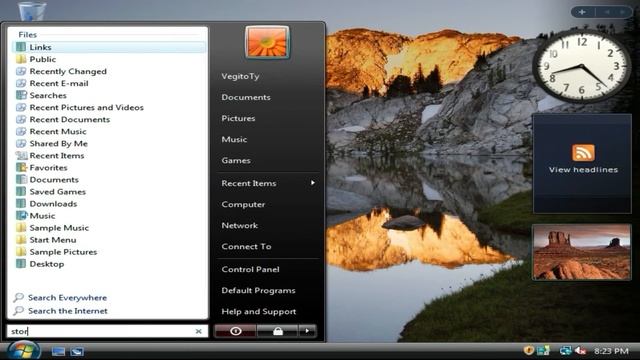
Task: Click the analog clock gadget
Action: (582, 66)
